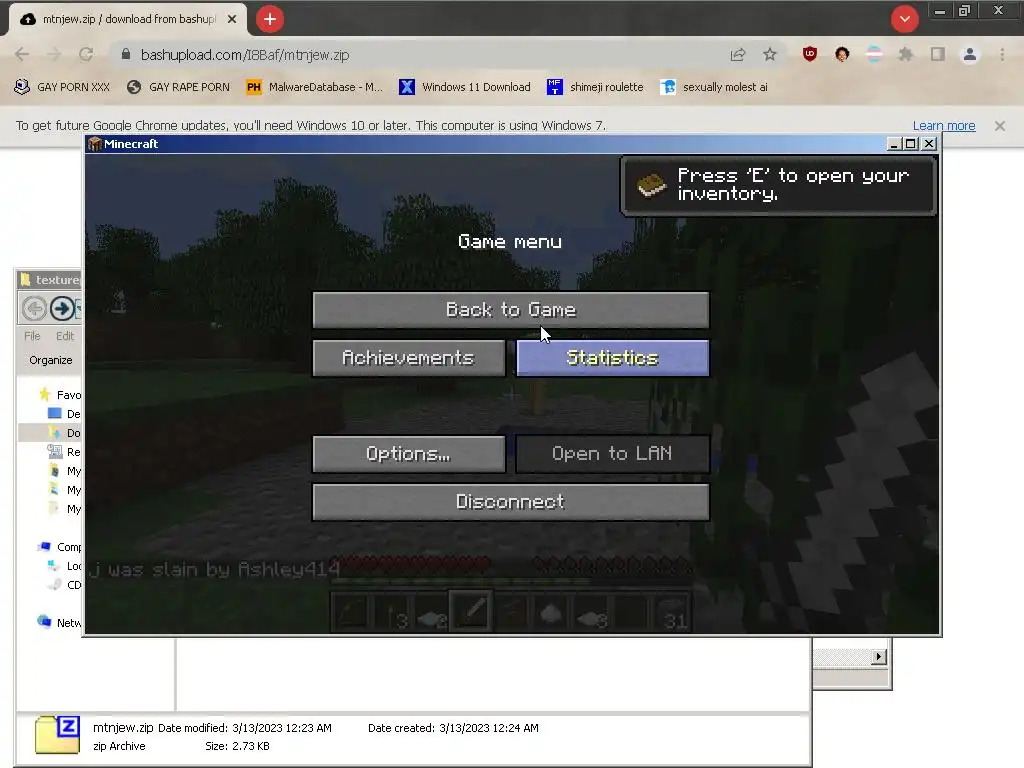1024x768 pixels.
Task: Click the inventory tutorial hint toast
Action: [x=778, y=185]
